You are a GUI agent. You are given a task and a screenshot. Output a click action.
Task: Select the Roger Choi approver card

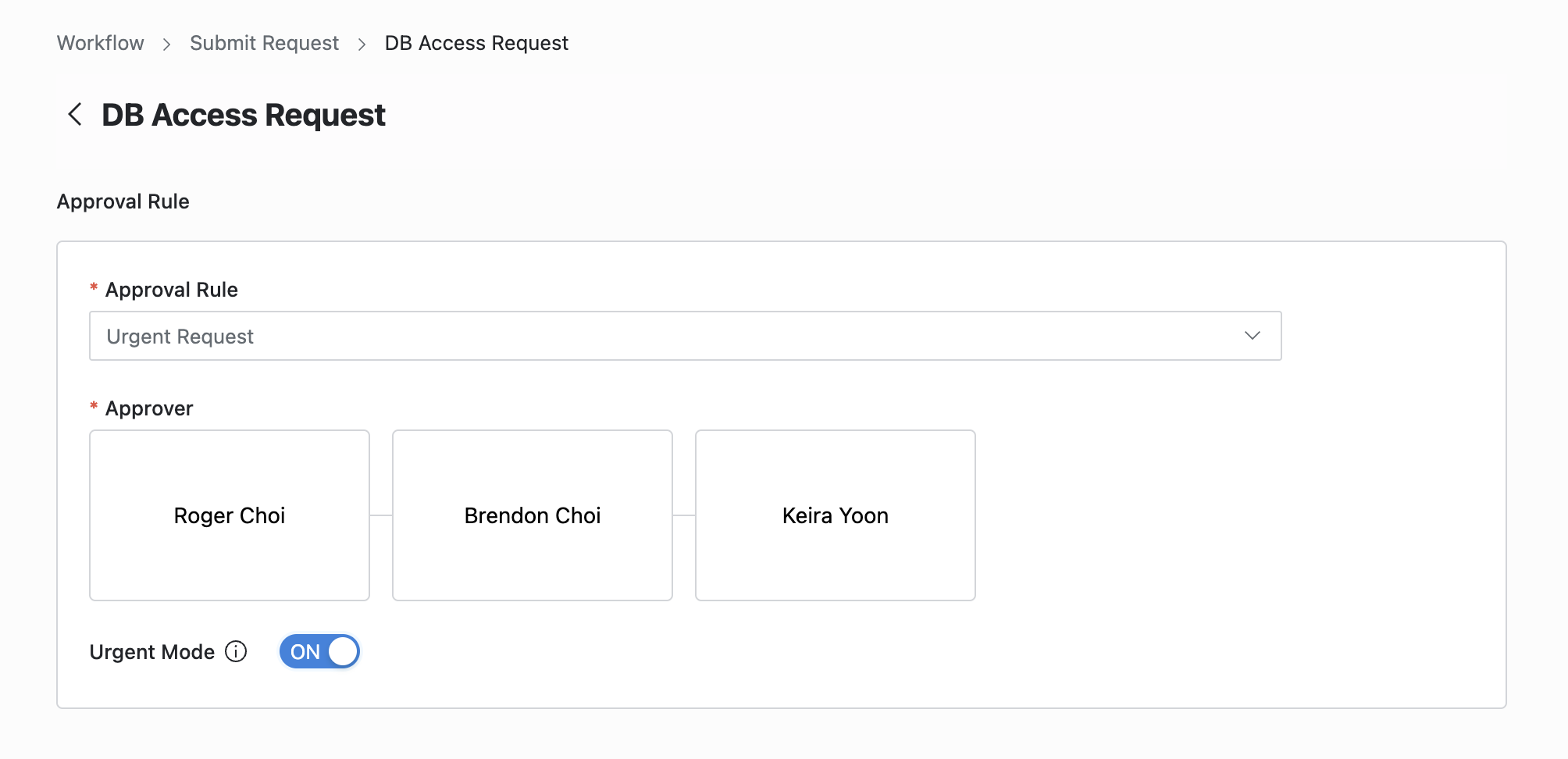230,515
